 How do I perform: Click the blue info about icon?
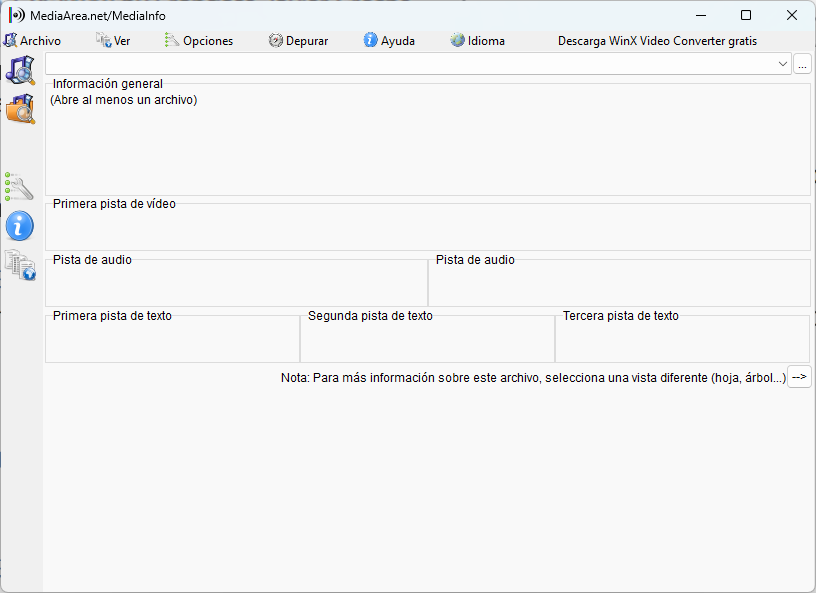click(x=20, y=225)
